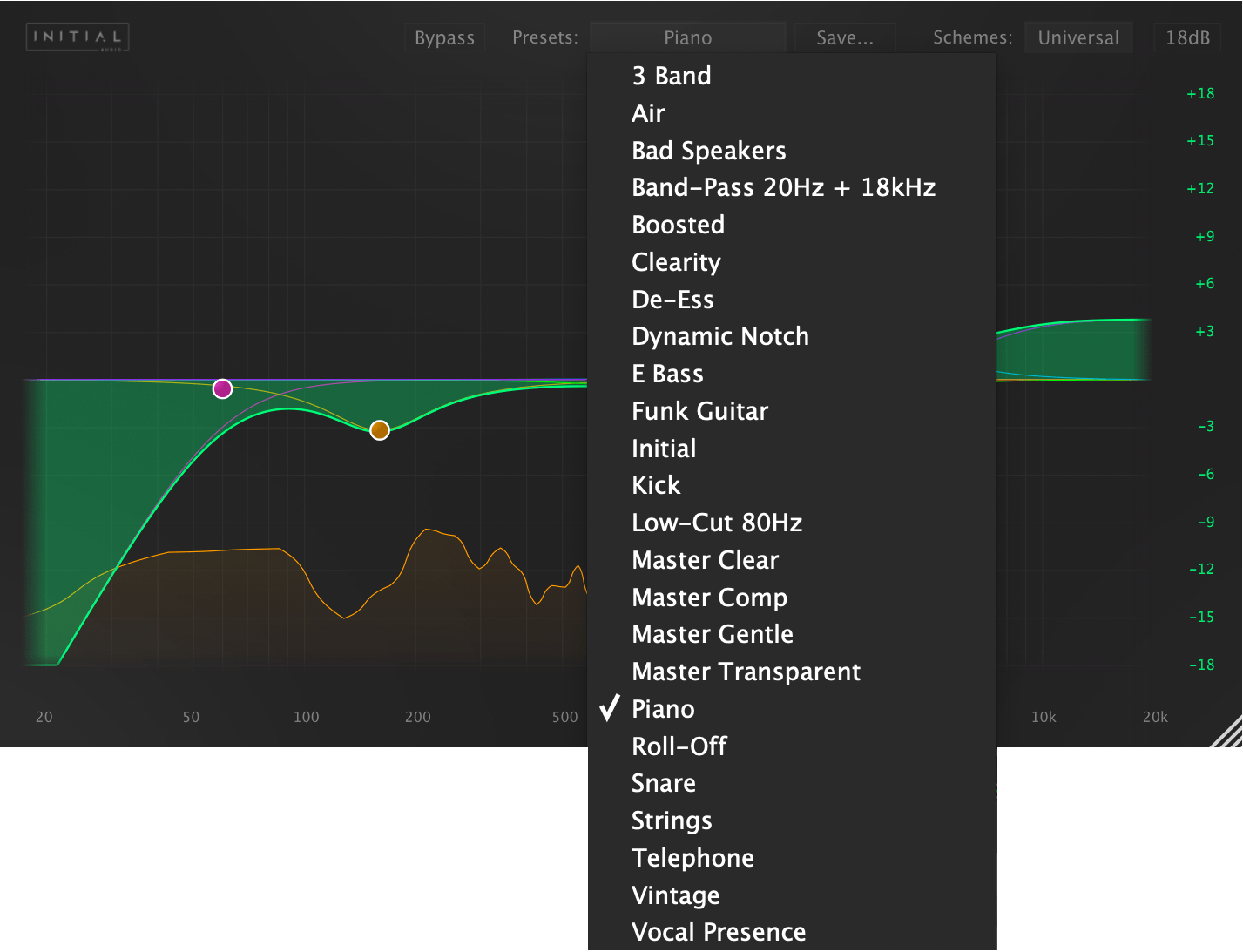The width and height of the screenshot is (1243, 952).
Task: Click the Save... preset button
Action: [x=844, y=37]
